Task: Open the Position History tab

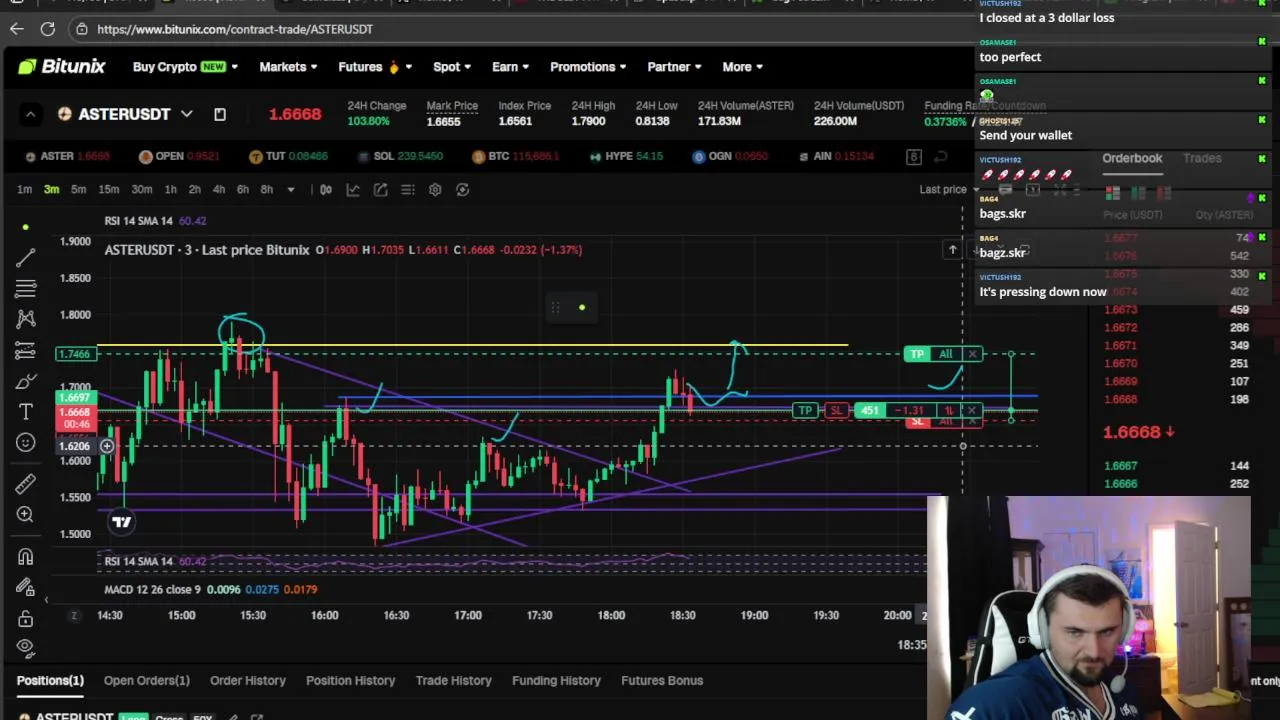Action: point(351,680)
